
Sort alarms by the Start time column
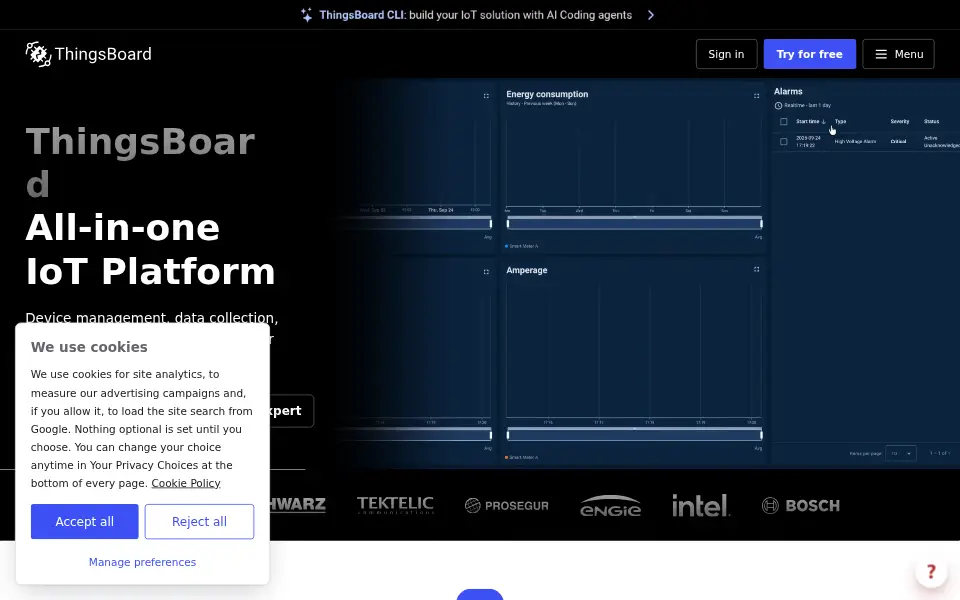(x=811, y=121)
